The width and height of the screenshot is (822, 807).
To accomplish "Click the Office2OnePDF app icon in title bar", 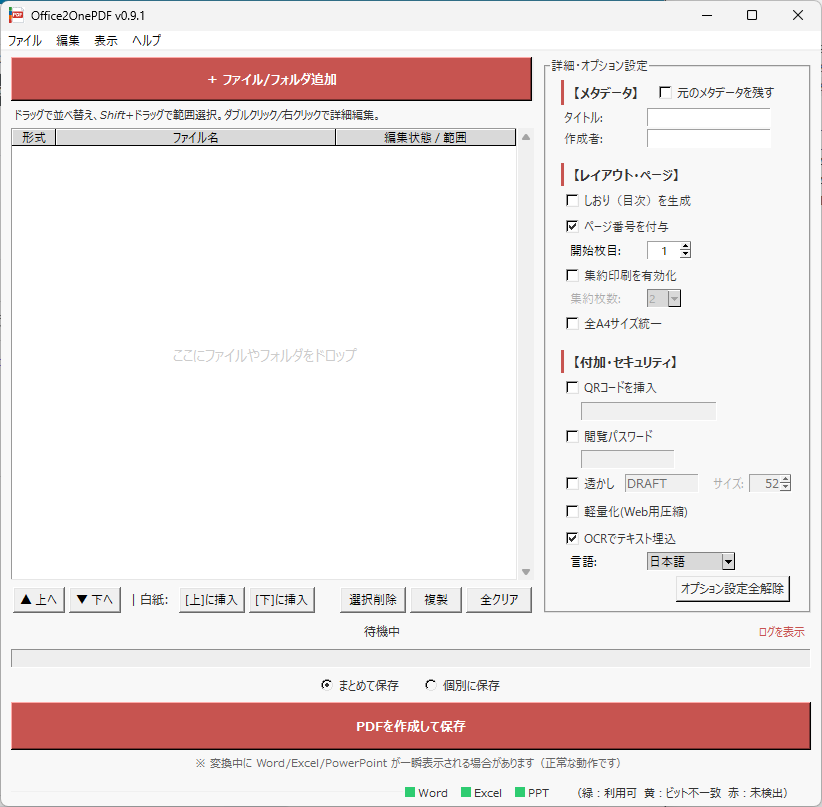I will [16, 15].
